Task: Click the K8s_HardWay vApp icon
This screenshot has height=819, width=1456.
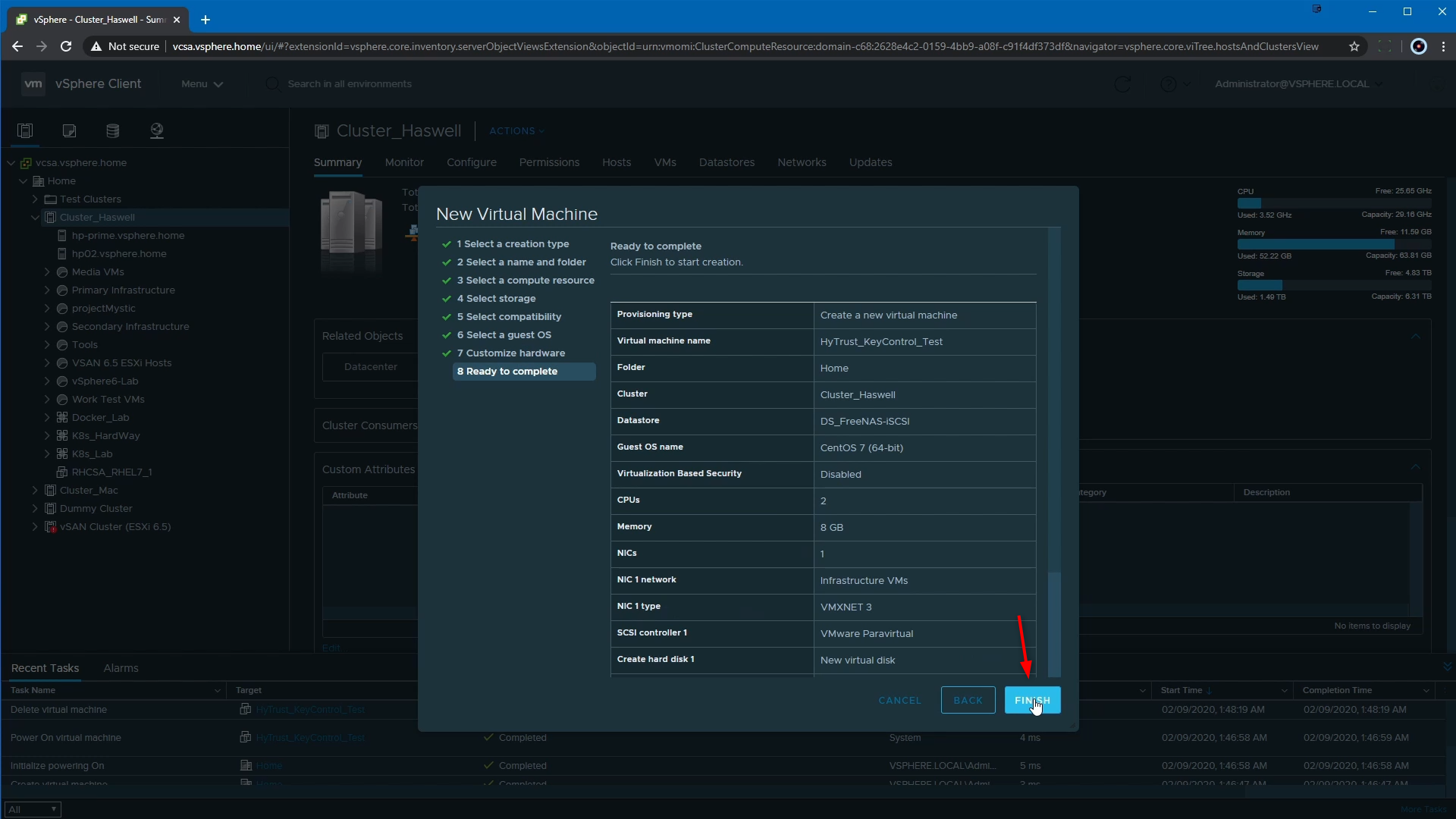Action: point(63,435)
